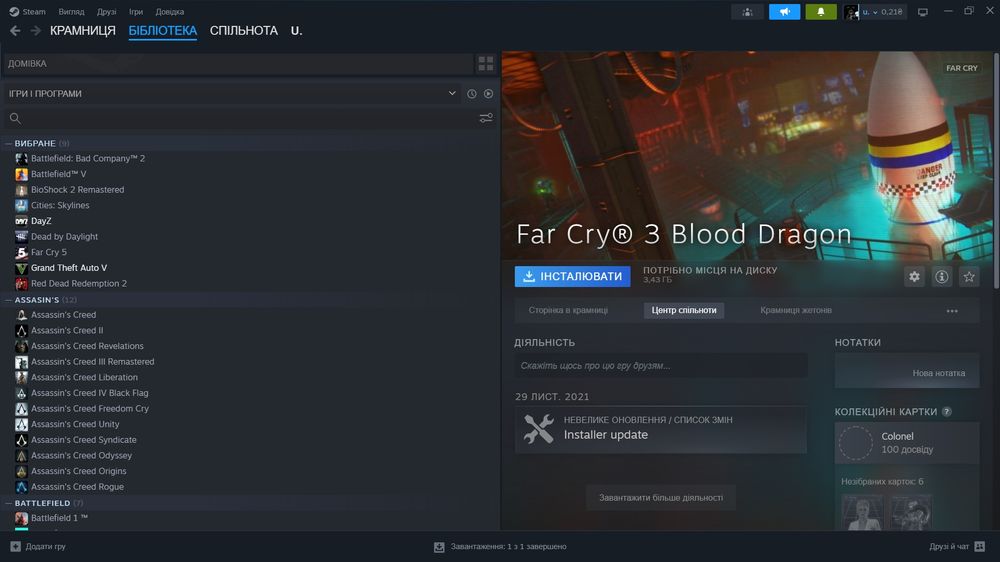Screen dimensions: 1000x562
Task: Open the Steam menu
Action: point(34,11)
